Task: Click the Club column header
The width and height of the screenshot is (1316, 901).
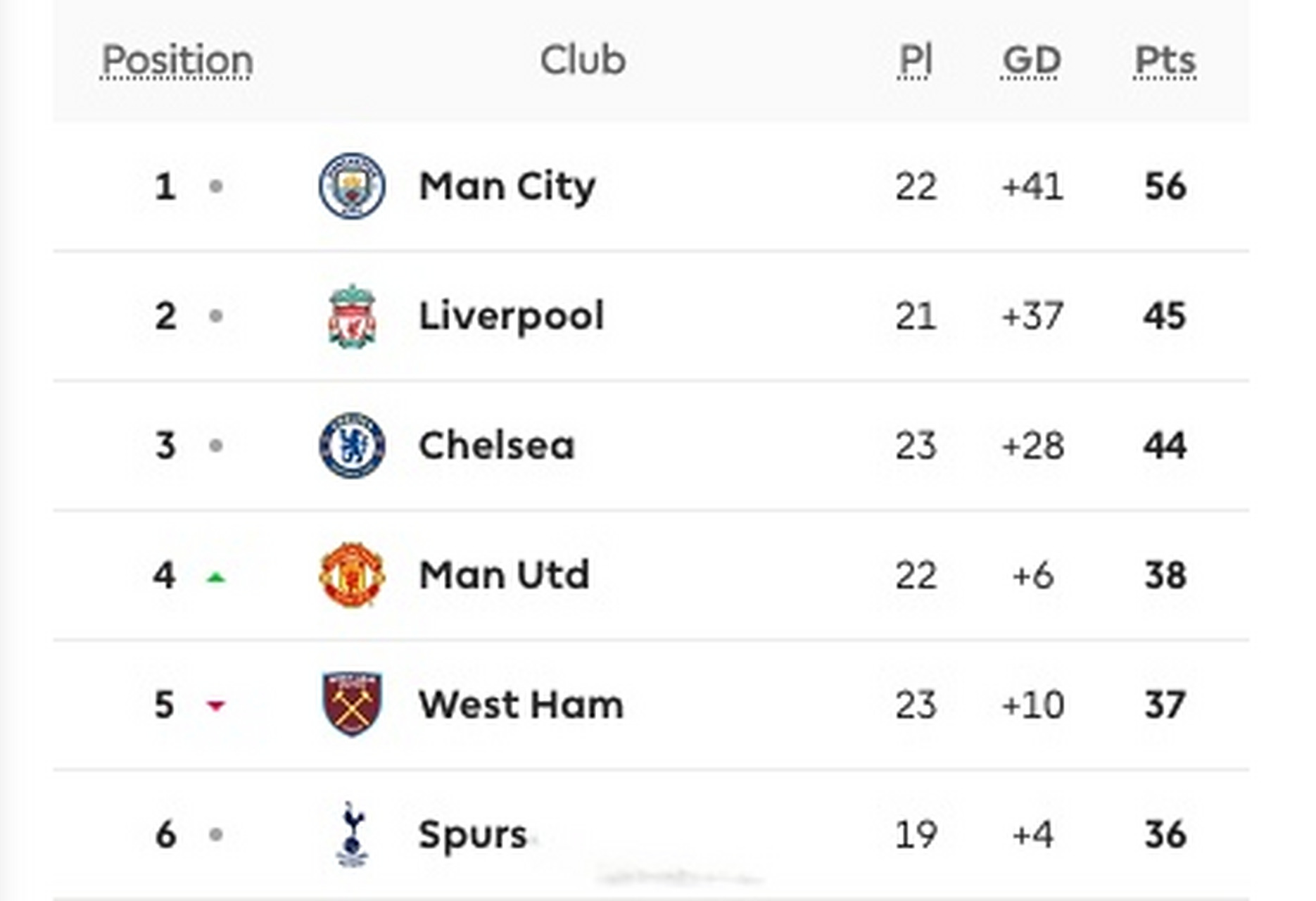Action: (x=583, y=61)
